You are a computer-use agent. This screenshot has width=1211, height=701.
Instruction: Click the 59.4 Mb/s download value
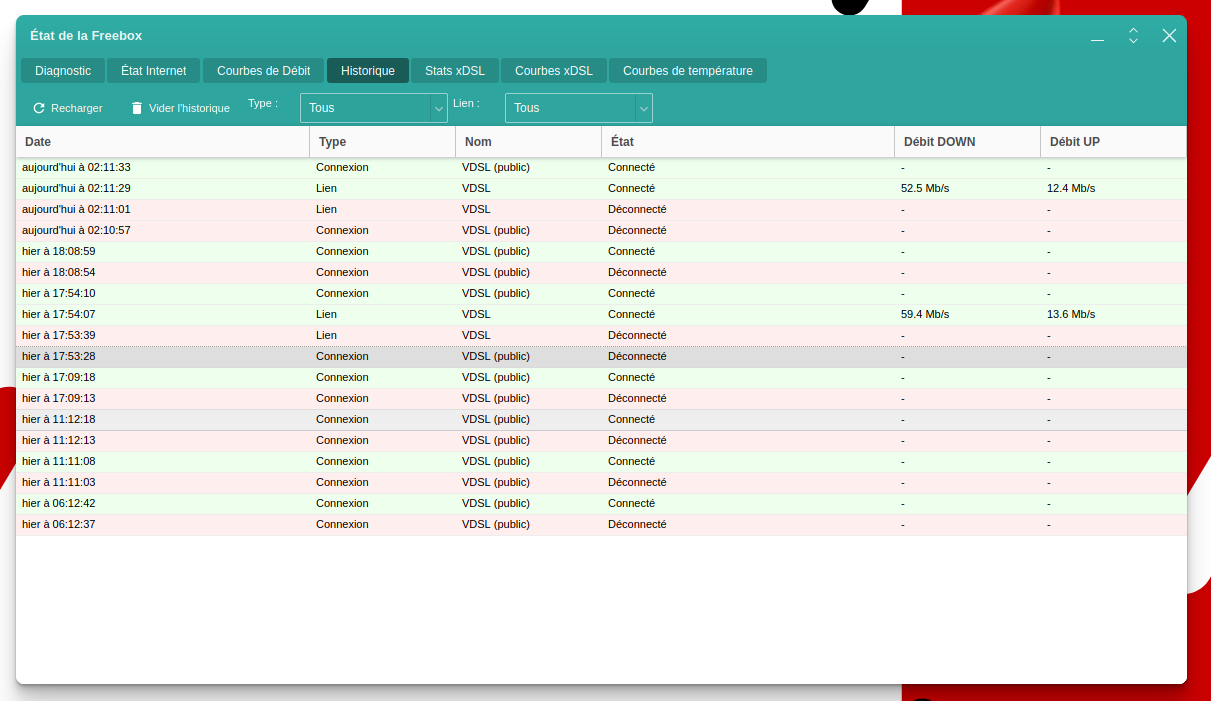925,314
